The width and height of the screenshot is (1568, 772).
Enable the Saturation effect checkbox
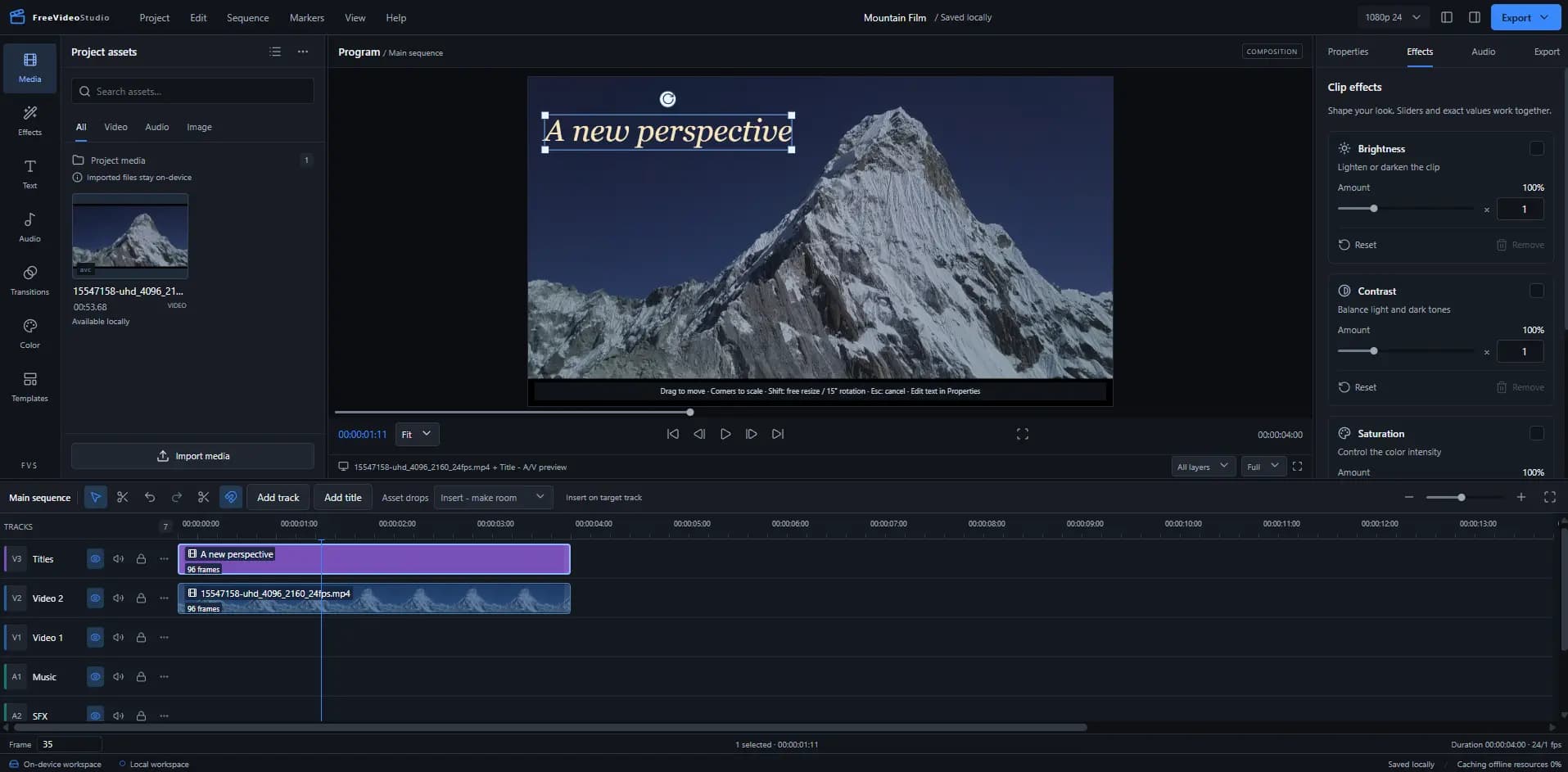coord(1537,433)
